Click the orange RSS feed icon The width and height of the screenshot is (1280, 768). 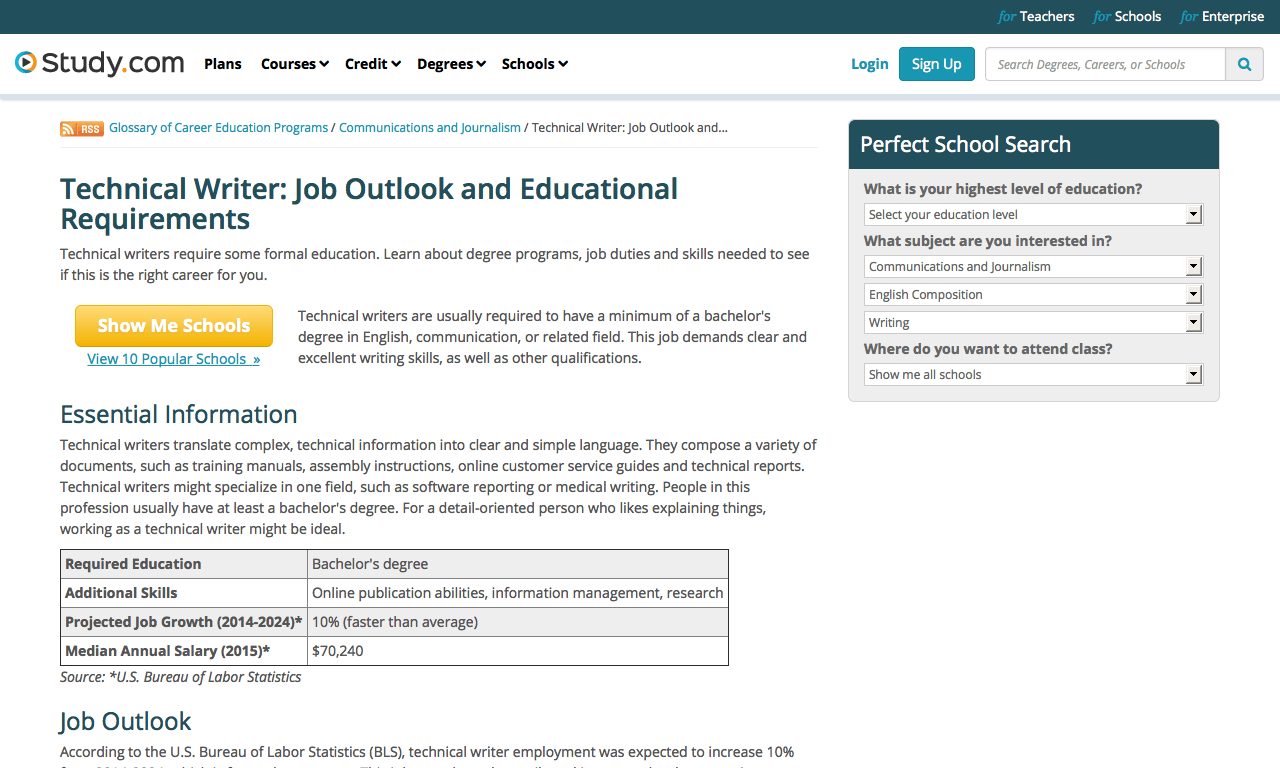click(81, 128)
